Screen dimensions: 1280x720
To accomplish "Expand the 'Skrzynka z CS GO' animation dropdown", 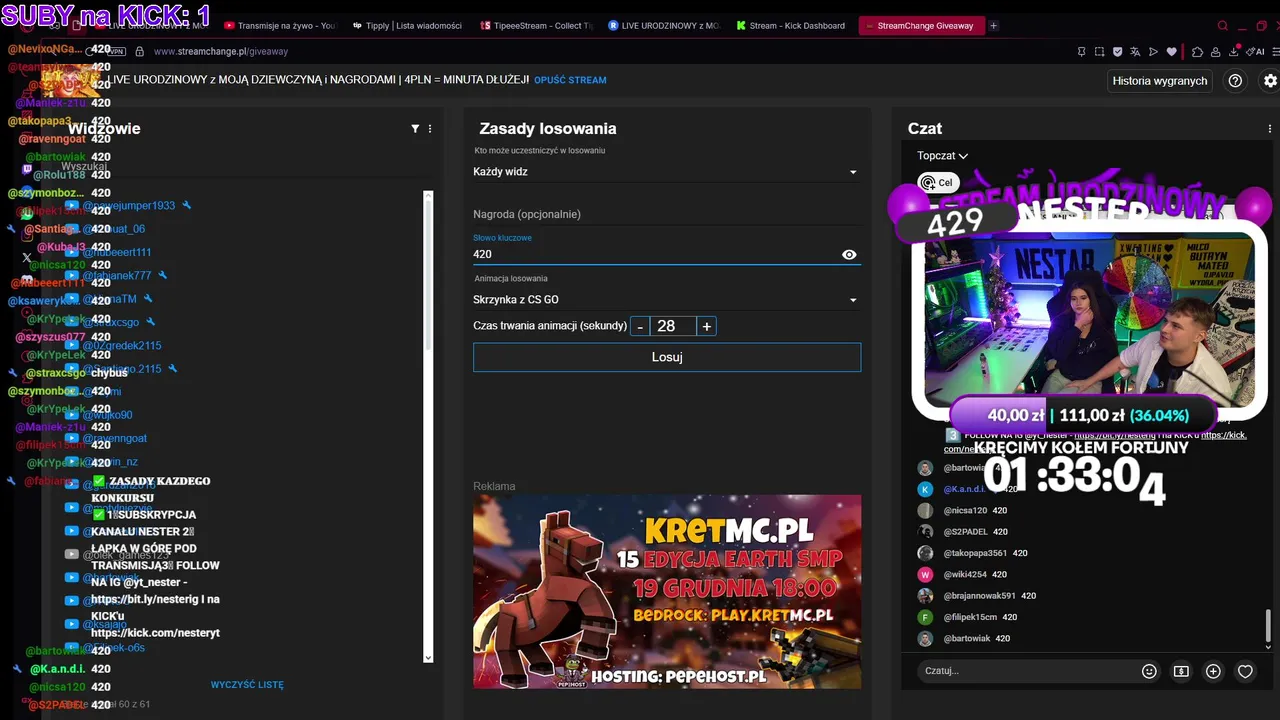I will point(666,300).
